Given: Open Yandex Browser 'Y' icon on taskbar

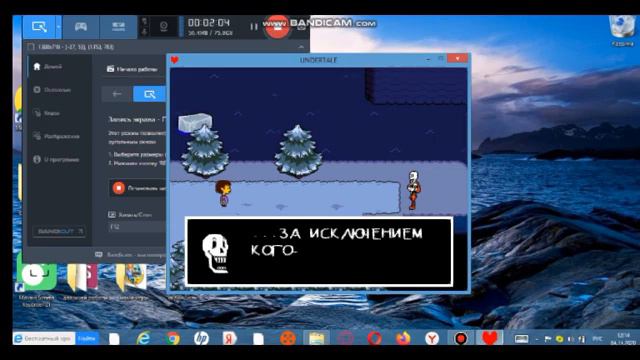Looking at the screenshot, I should tap(432, 338).
